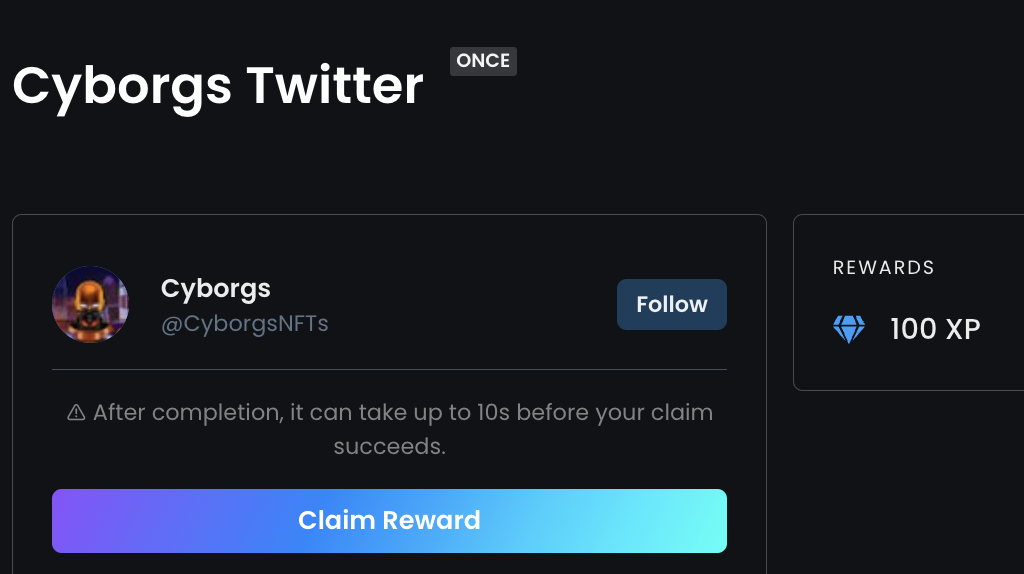Open the @CyborgsNFTs handle link
Screen dimensions: 1024x574
tap(245, 324)
